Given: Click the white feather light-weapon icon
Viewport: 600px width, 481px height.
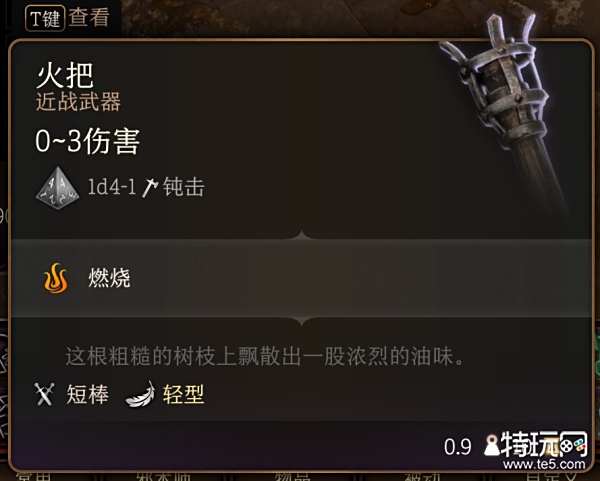Looking at the screenshot, I should tap(140, 394).
